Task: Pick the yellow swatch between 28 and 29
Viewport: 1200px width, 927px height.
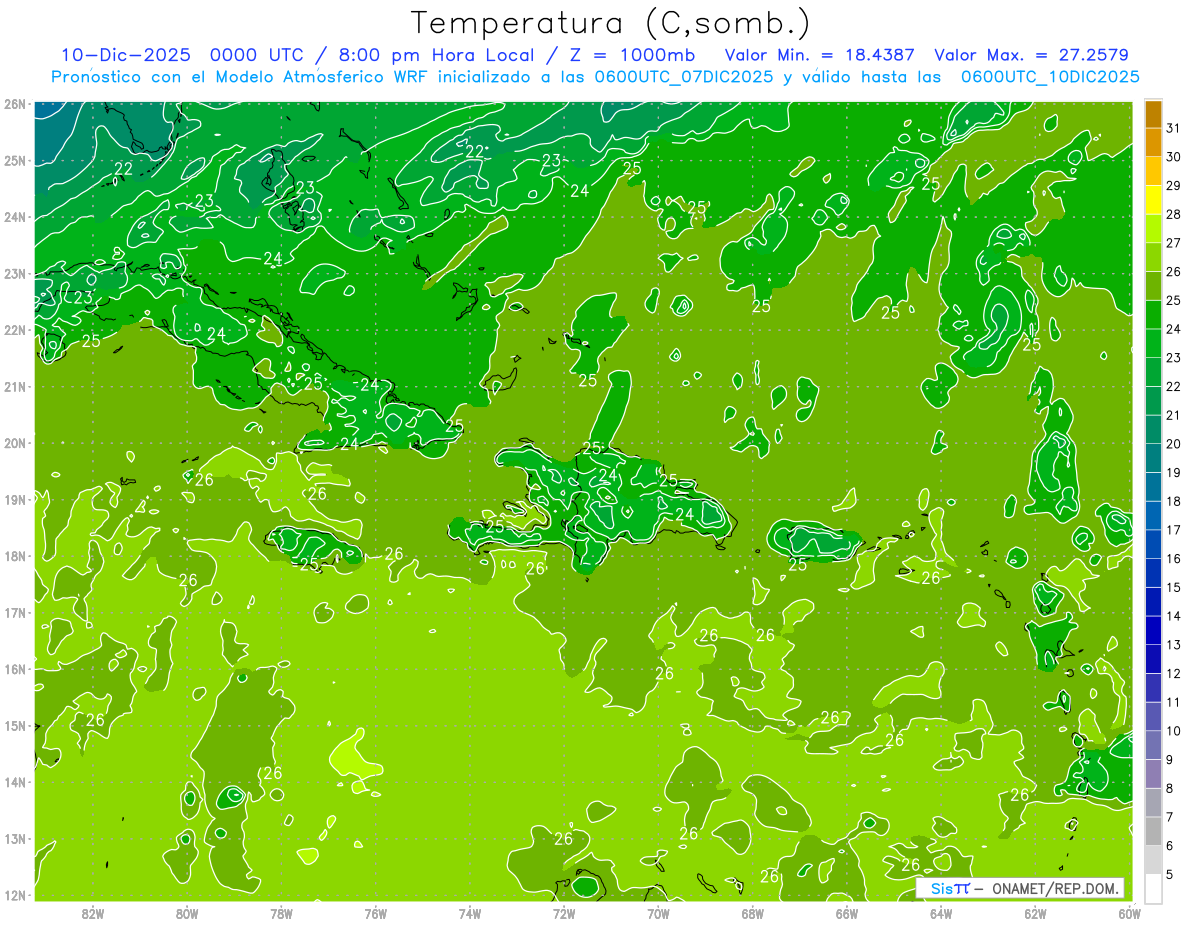Action: coord(1153,200)
